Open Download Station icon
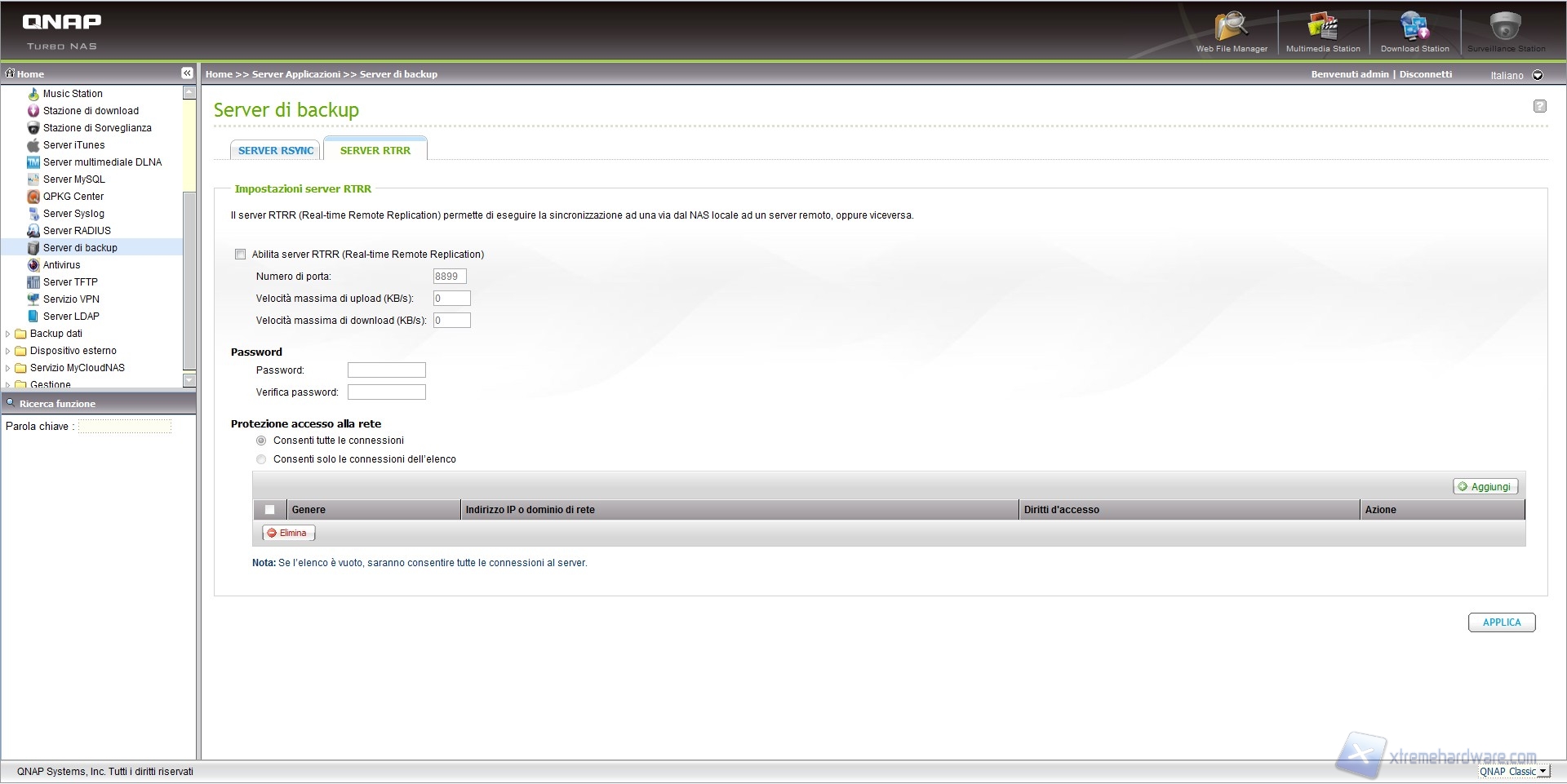 [1414, 29]
